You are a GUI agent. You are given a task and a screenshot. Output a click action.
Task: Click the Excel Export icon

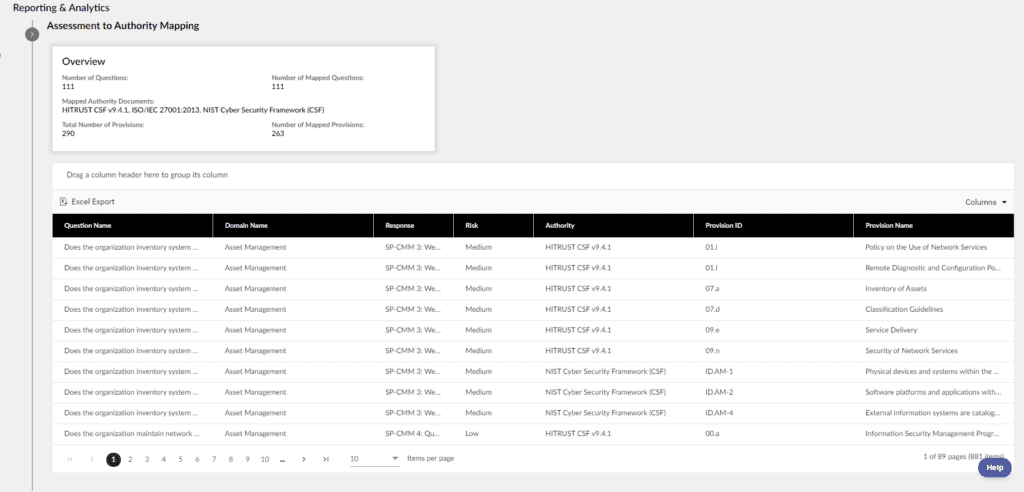pos(64,201)
